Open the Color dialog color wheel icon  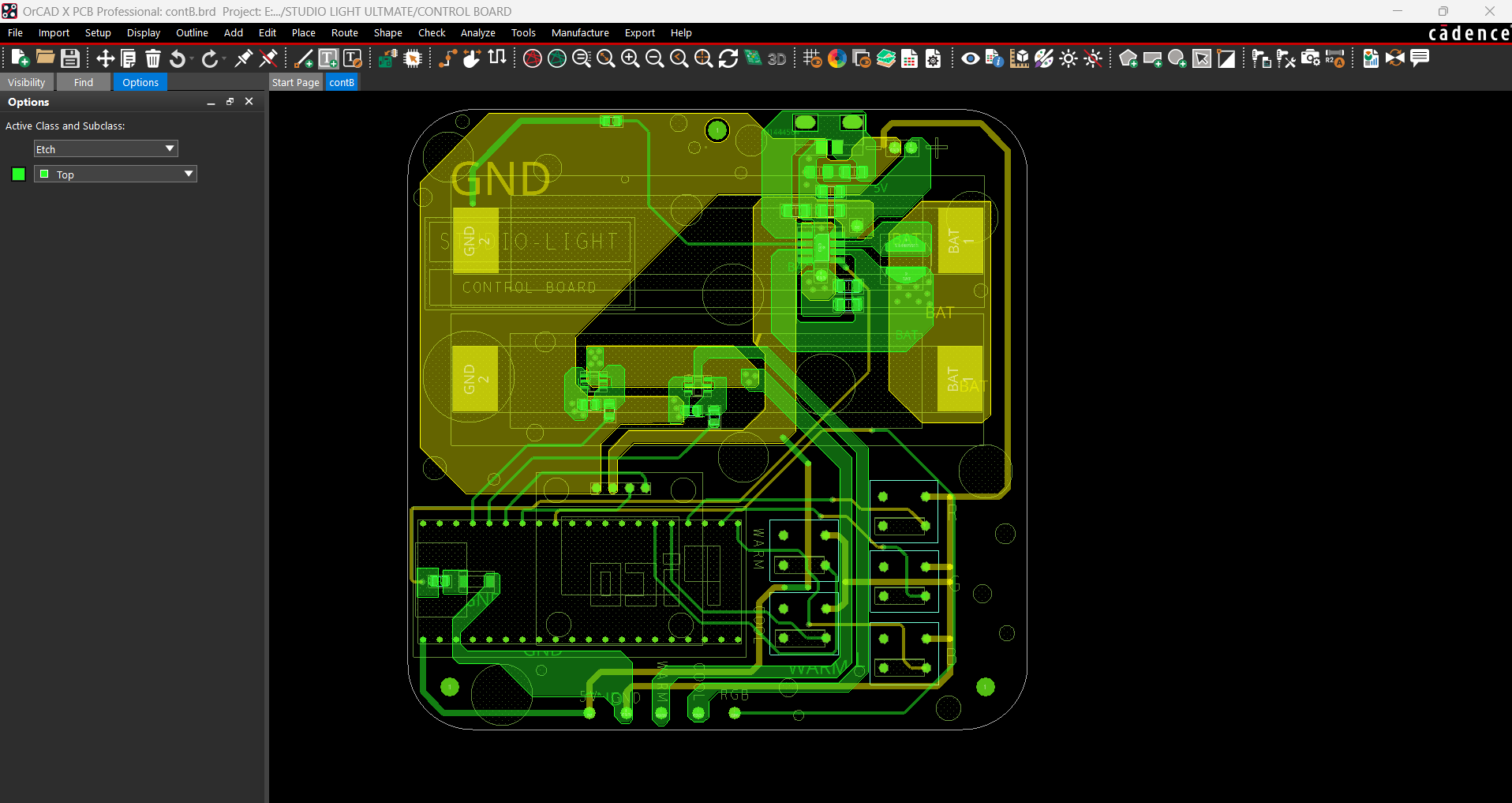point(837,58)
